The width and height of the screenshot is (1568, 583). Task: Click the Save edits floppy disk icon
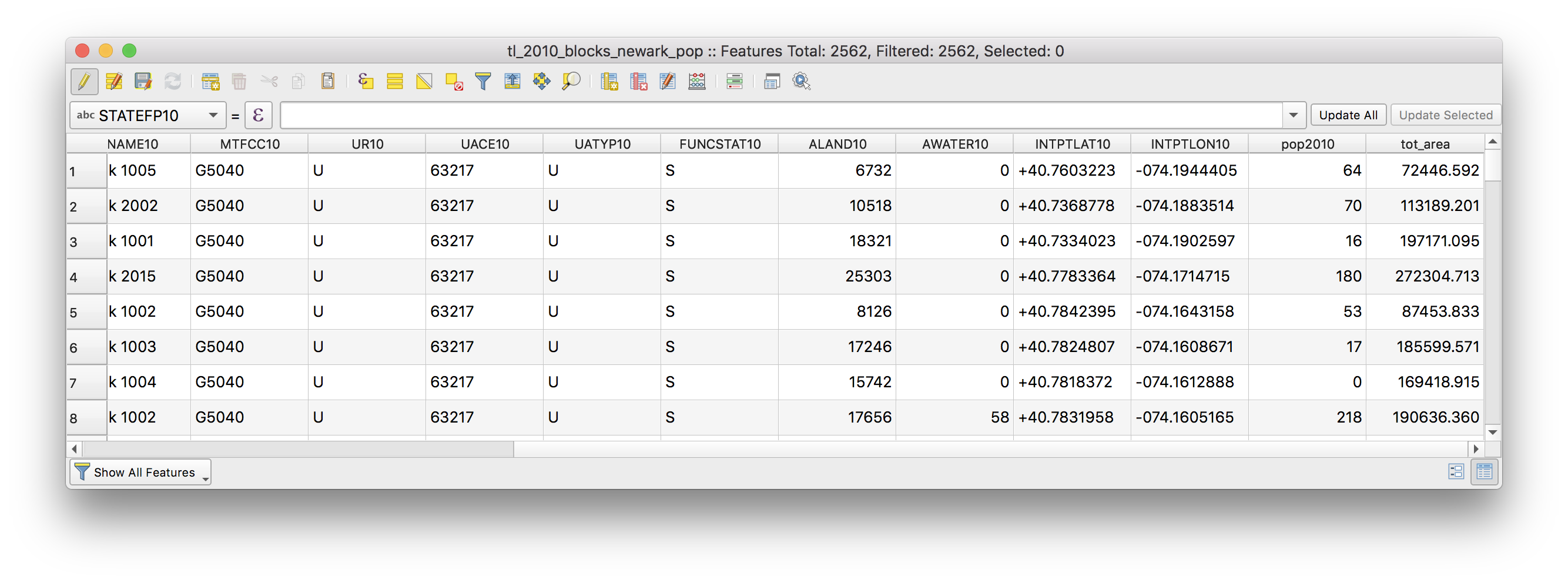click(143, 81)
